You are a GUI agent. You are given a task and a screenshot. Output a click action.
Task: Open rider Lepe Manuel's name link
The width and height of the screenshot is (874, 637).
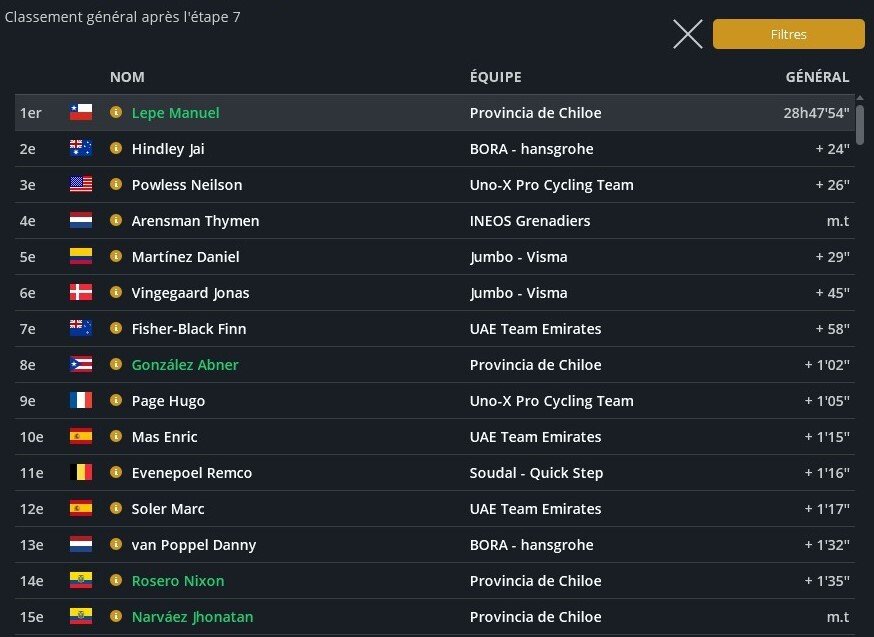click(x=175, y=113)
